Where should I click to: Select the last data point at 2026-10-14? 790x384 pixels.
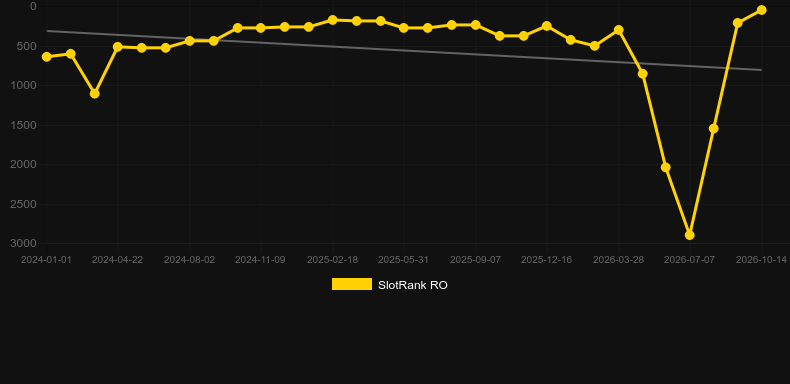[761, 10]
